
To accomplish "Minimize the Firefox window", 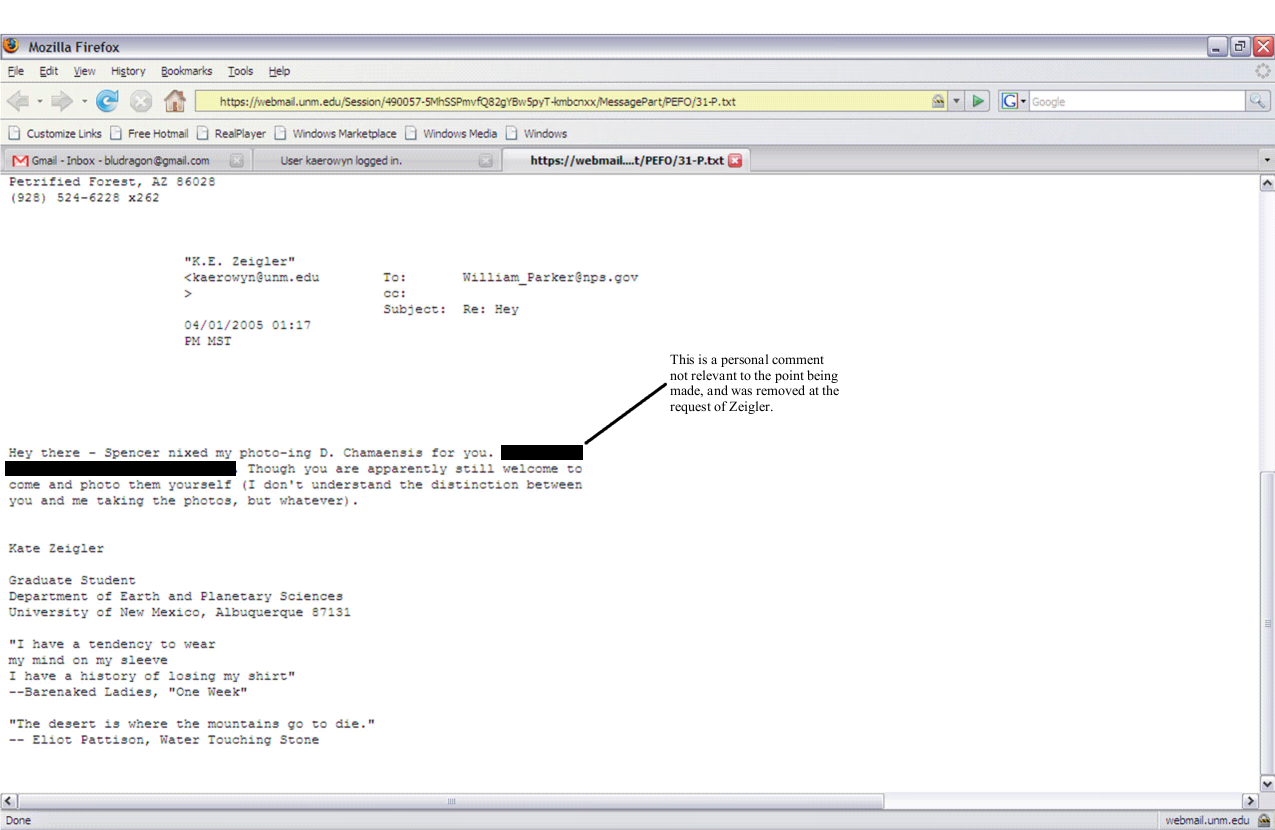I will coord(1217,47).
